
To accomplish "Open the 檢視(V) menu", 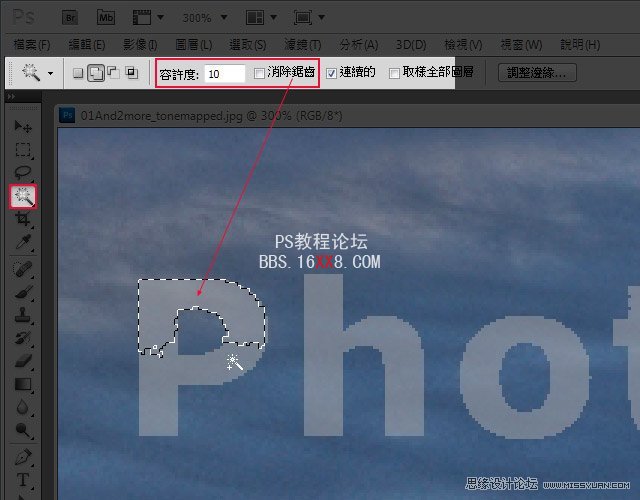I will click(463, 44).
